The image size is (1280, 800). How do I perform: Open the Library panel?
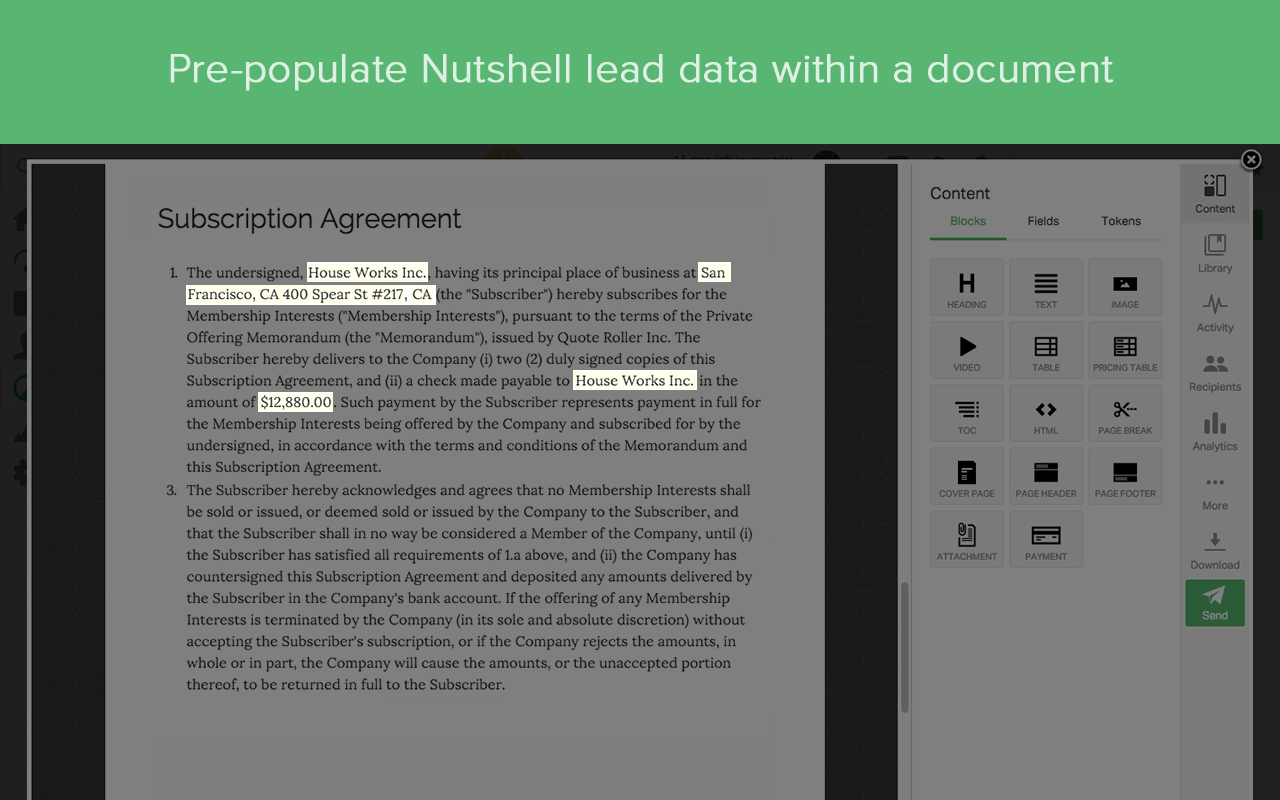tap(1214, 253)
